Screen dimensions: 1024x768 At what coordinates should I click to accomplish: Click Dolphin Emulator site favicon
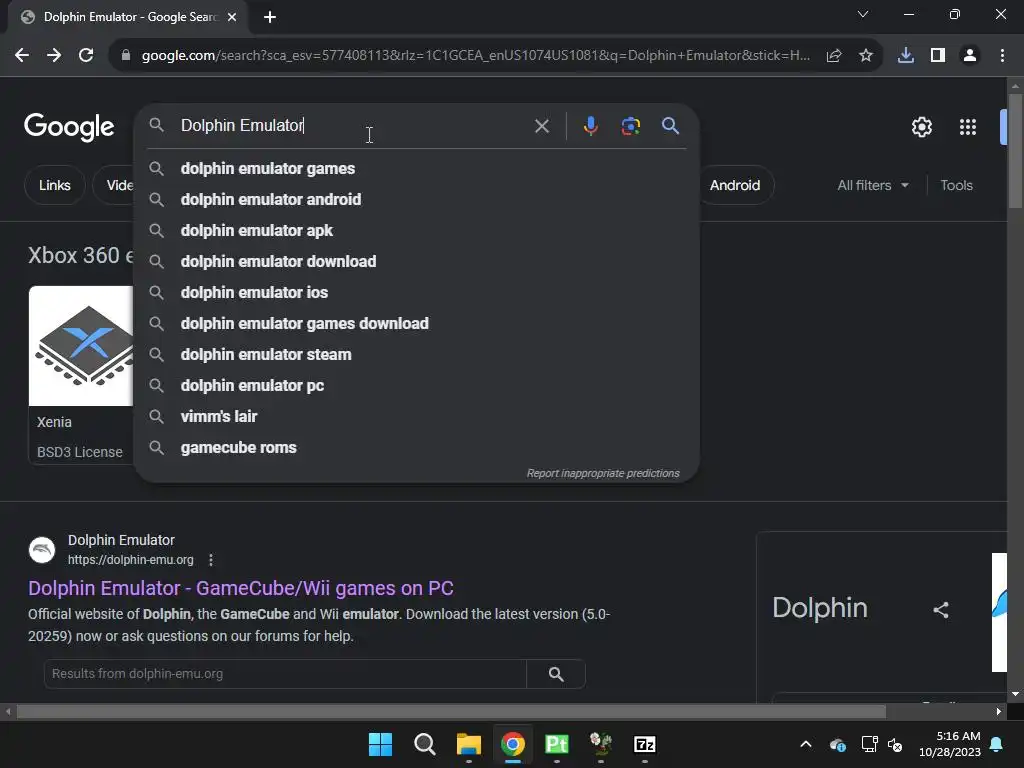tap(42, 550)
